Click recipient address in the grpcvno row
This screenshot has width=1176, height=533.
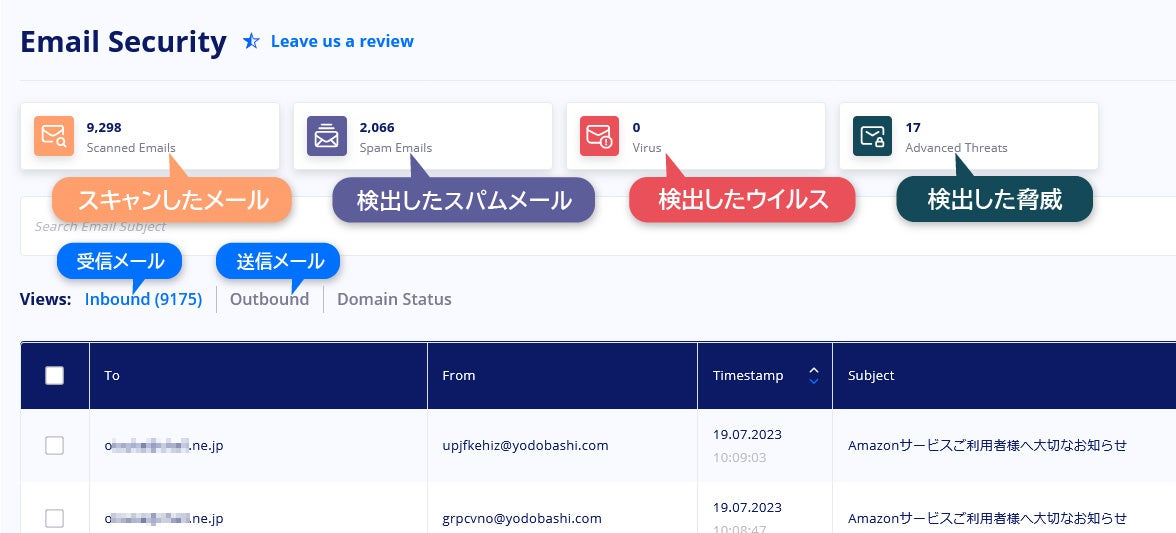click(x=164, y=518)
